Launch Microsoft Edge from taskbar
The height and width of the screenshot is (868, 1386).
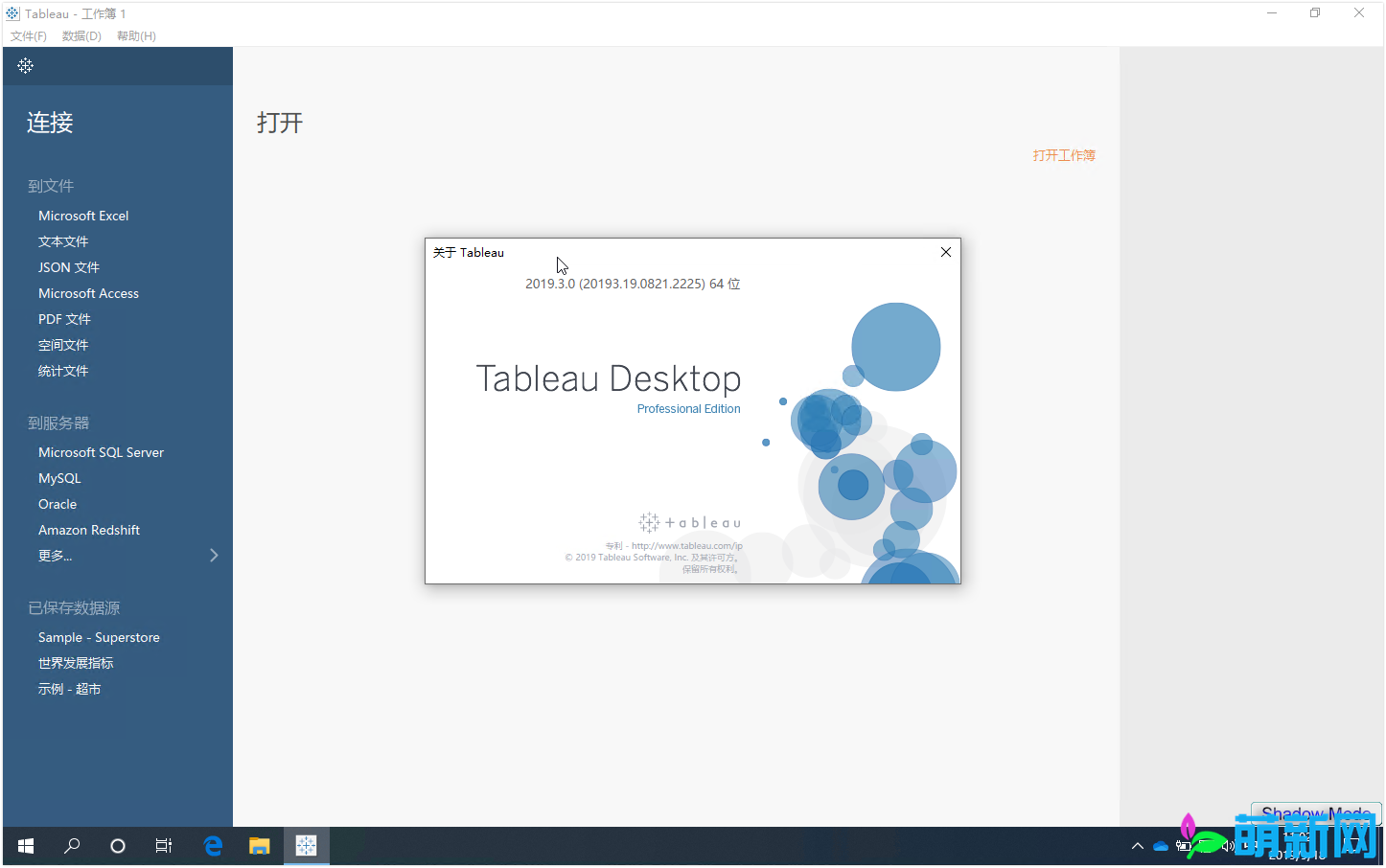(213, 846)
